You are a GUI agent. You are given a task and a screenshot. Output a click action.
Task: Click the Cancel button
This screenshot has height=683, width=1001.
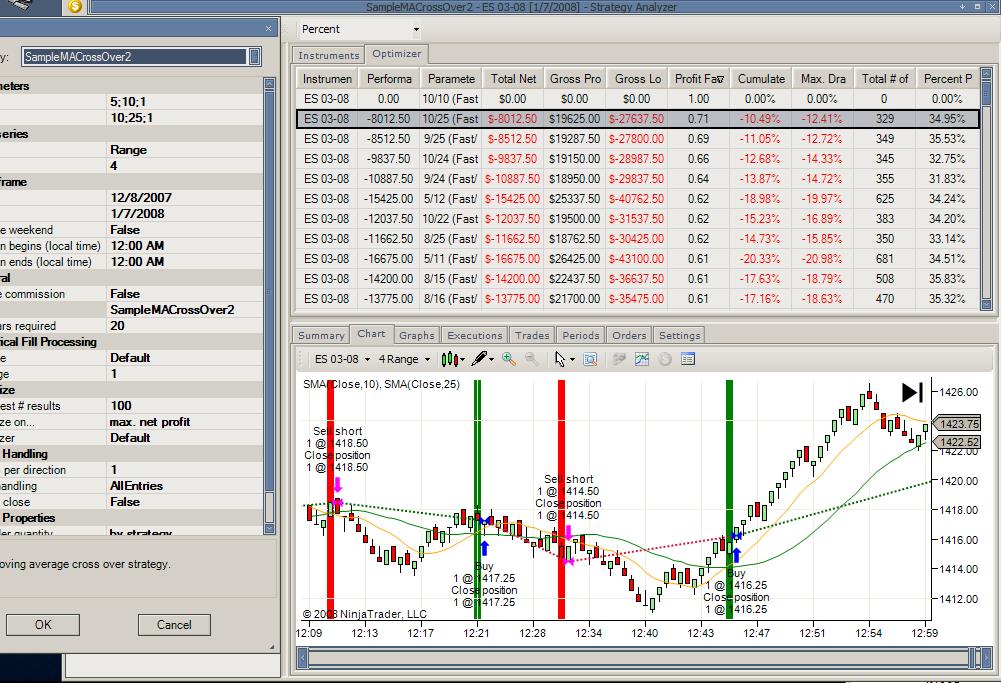[x=174, y=625]
